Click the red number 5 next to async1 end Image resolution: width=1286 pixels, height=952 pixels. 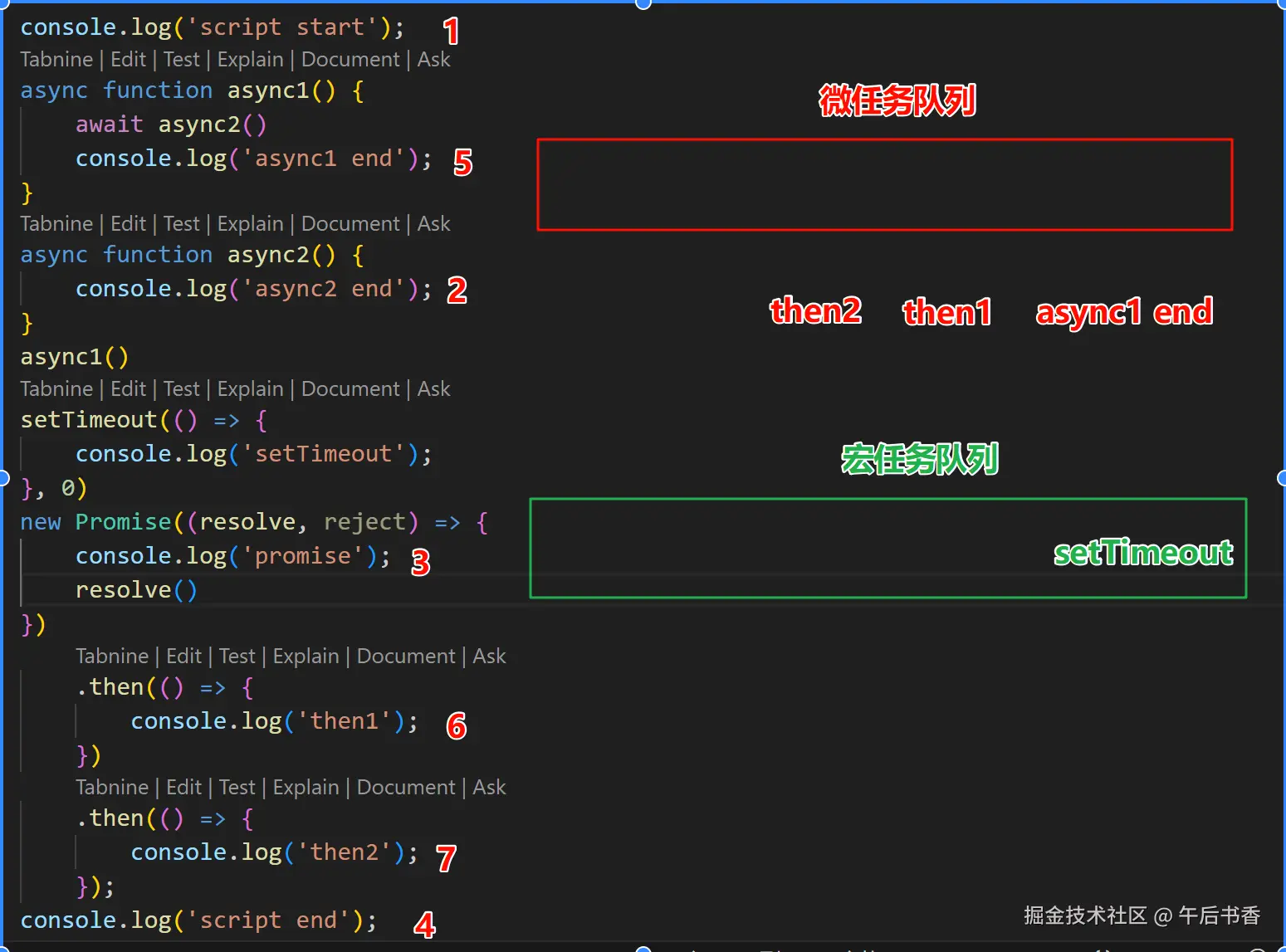[x=463, y=163]
